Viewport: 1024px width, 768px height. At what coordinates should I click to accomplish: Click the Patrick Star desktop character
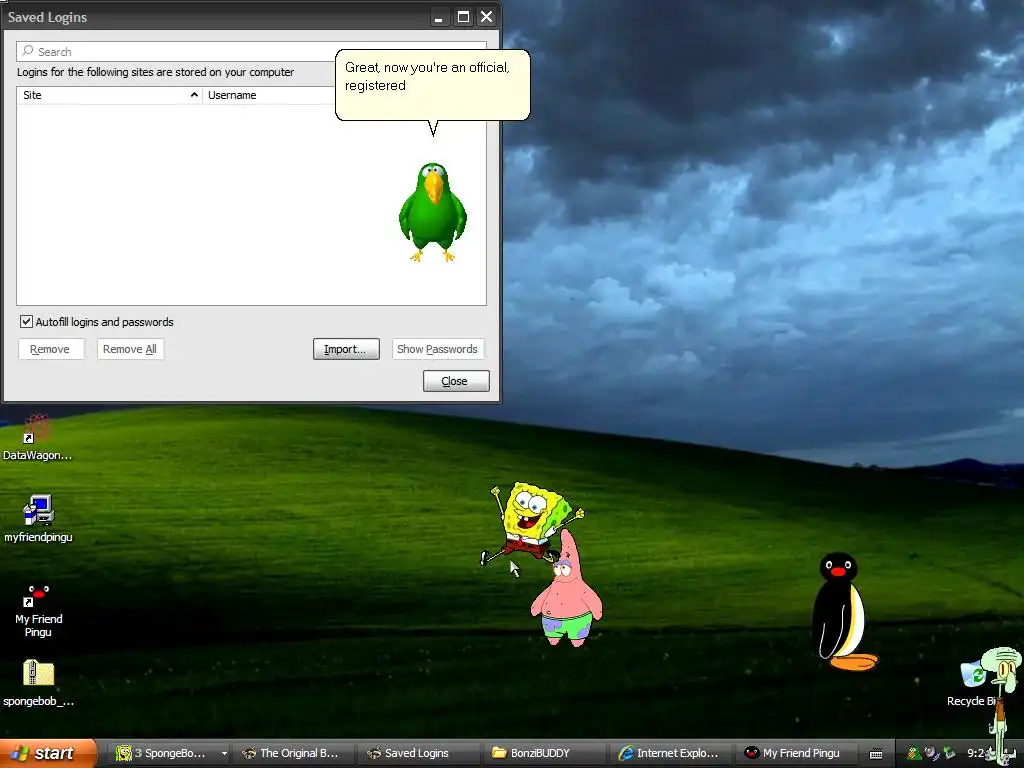[x=567, y=590]
